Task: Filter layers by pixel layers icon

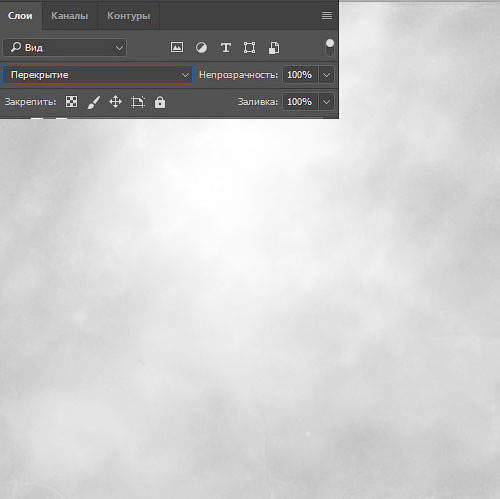Action: 177,47
